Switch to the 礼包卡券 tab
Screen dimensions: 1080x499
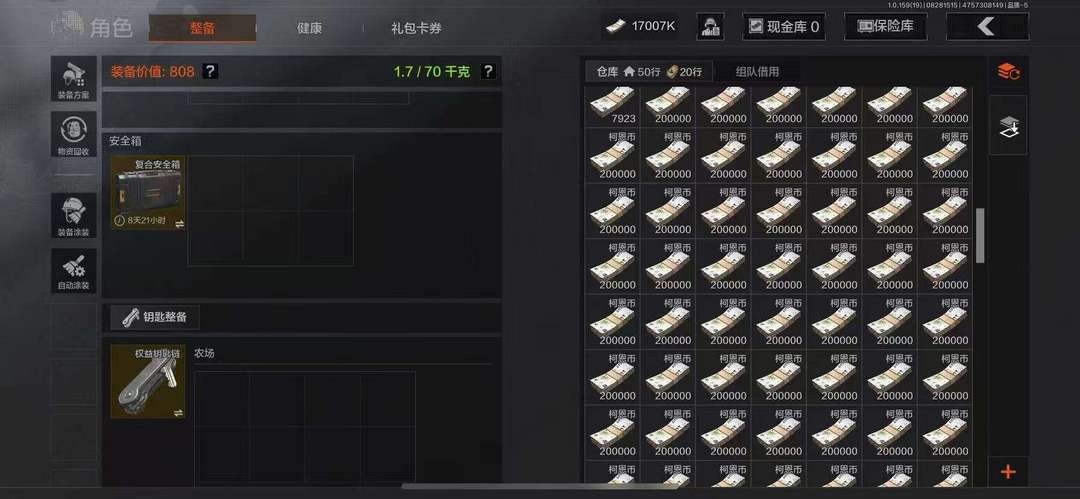pos(416,28)
